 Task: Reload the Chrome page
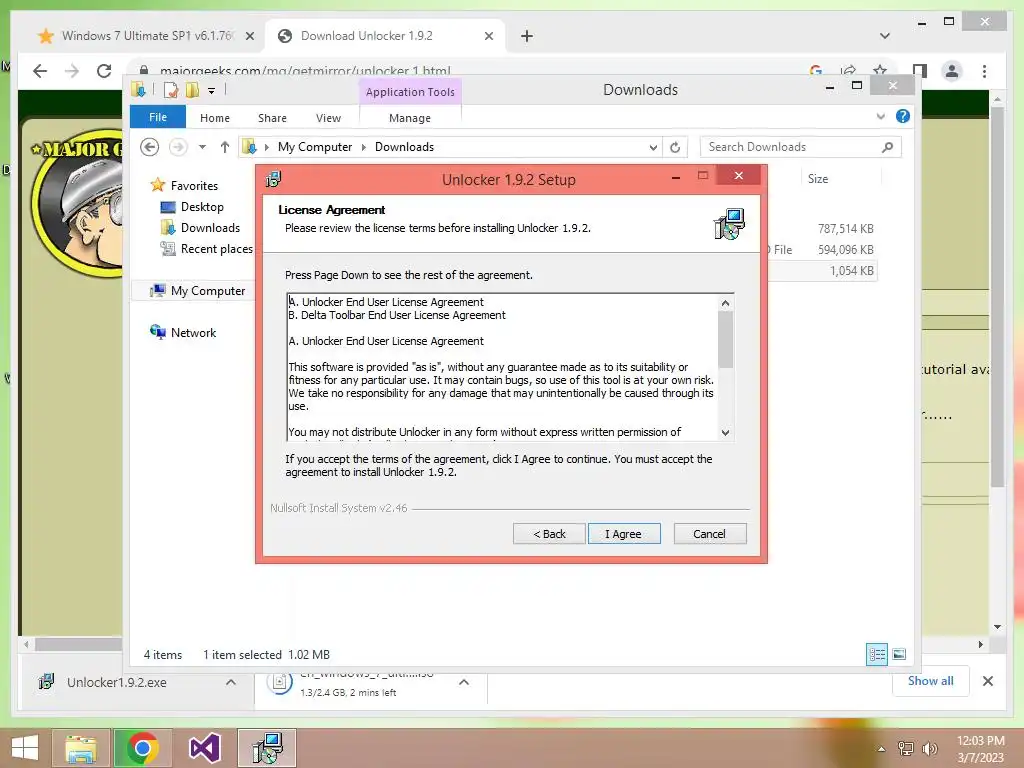pyautogui.click(x=104, y=71)
